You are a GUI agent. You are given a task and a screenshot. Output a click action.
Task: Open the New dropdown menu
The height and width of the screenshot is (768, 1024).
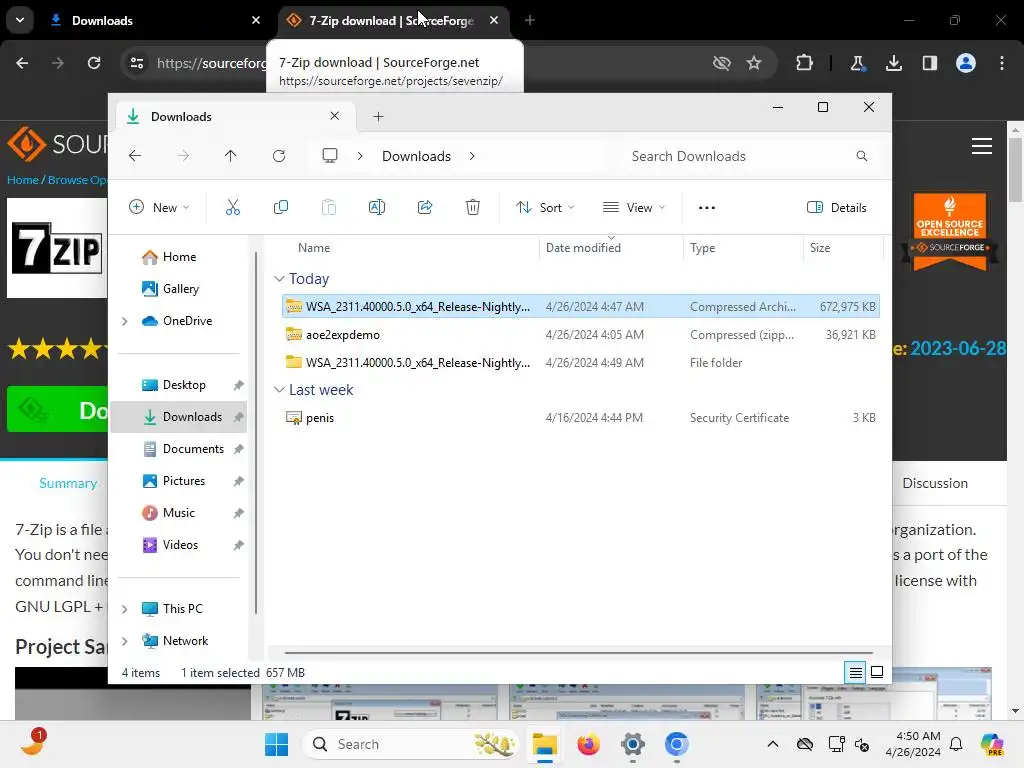159,208
